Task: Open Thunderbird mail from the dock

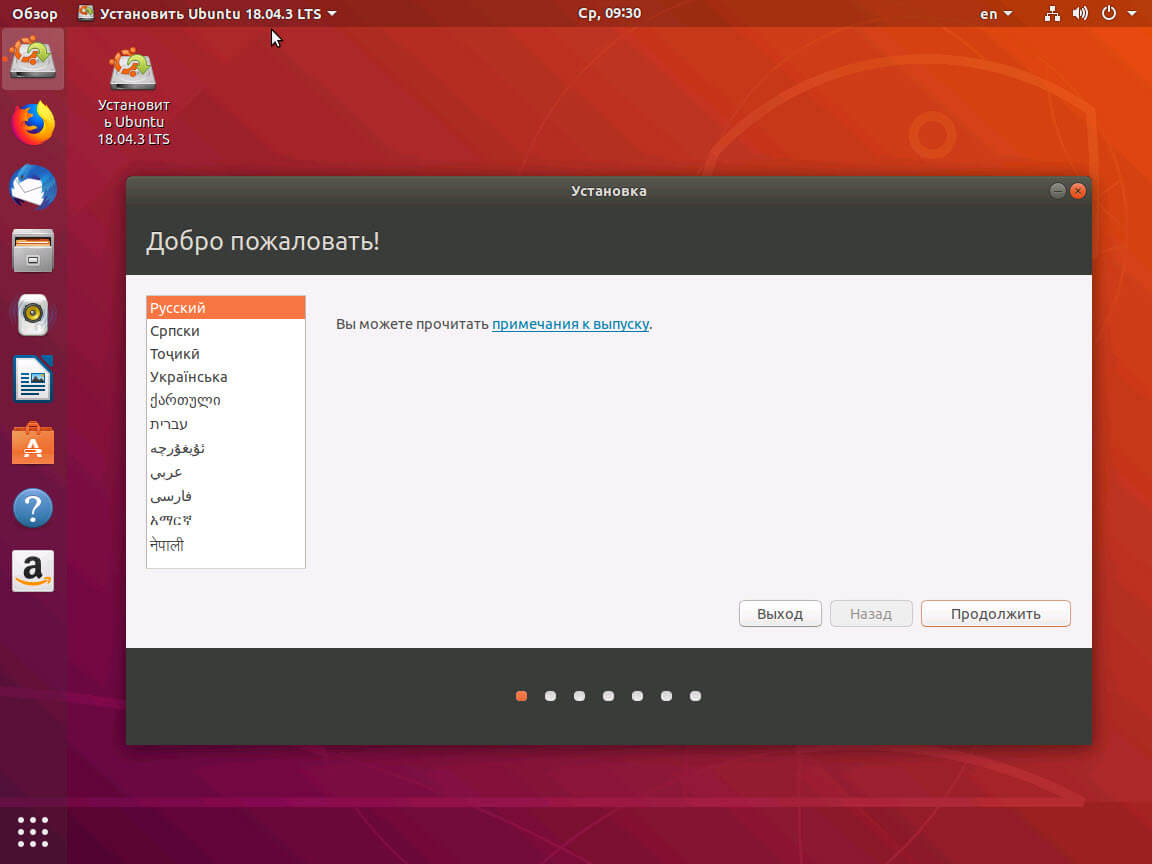Action: pyautogui.click(x=33, y=187)
